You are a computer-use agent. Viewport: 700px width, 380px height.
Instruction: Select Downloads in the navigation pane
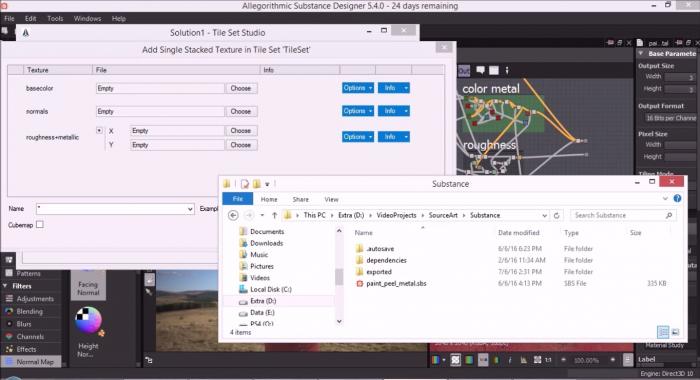click(x=266, y=243)
